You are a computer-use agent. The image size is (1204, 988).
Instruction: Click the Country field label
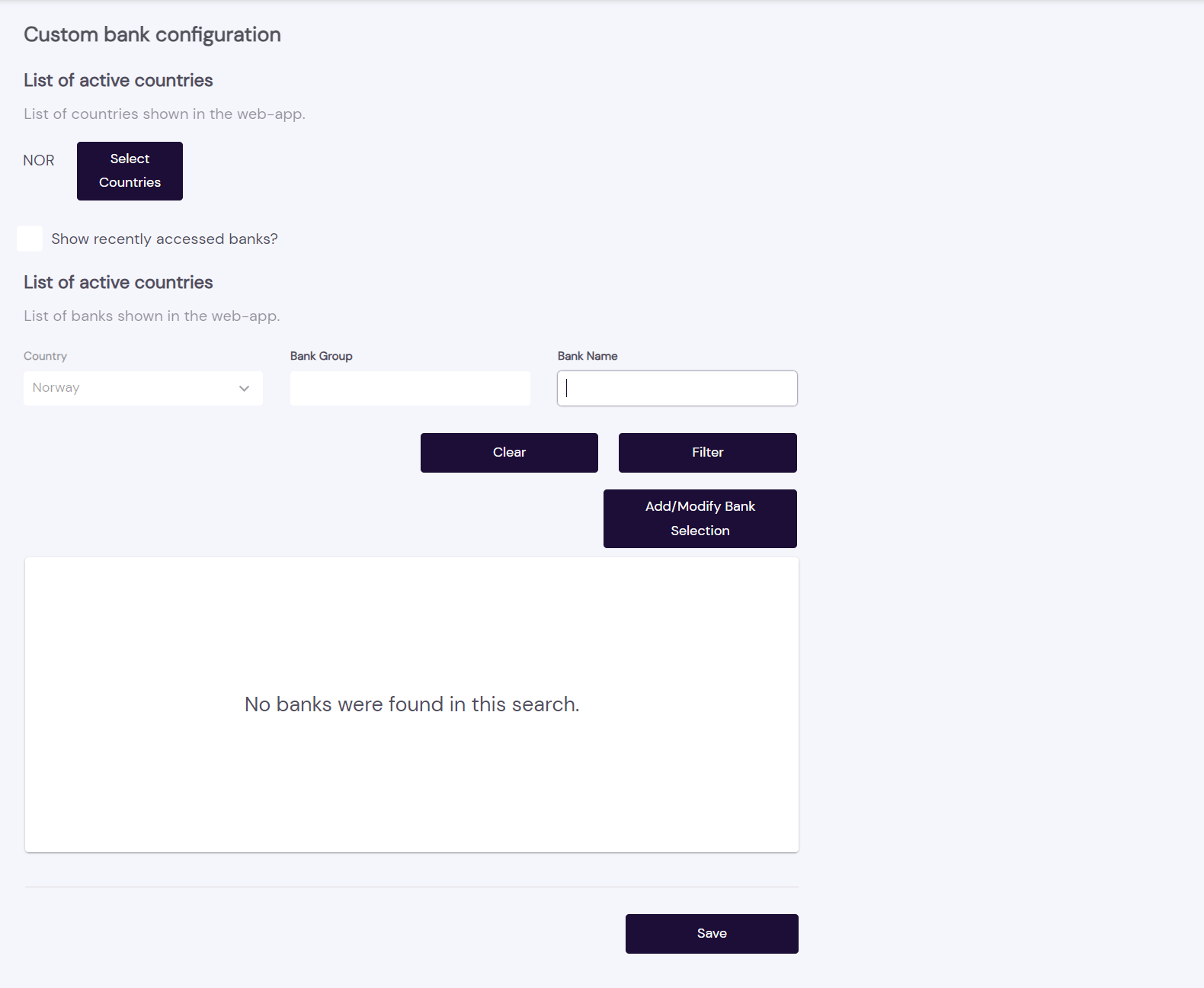click(45, 356)
